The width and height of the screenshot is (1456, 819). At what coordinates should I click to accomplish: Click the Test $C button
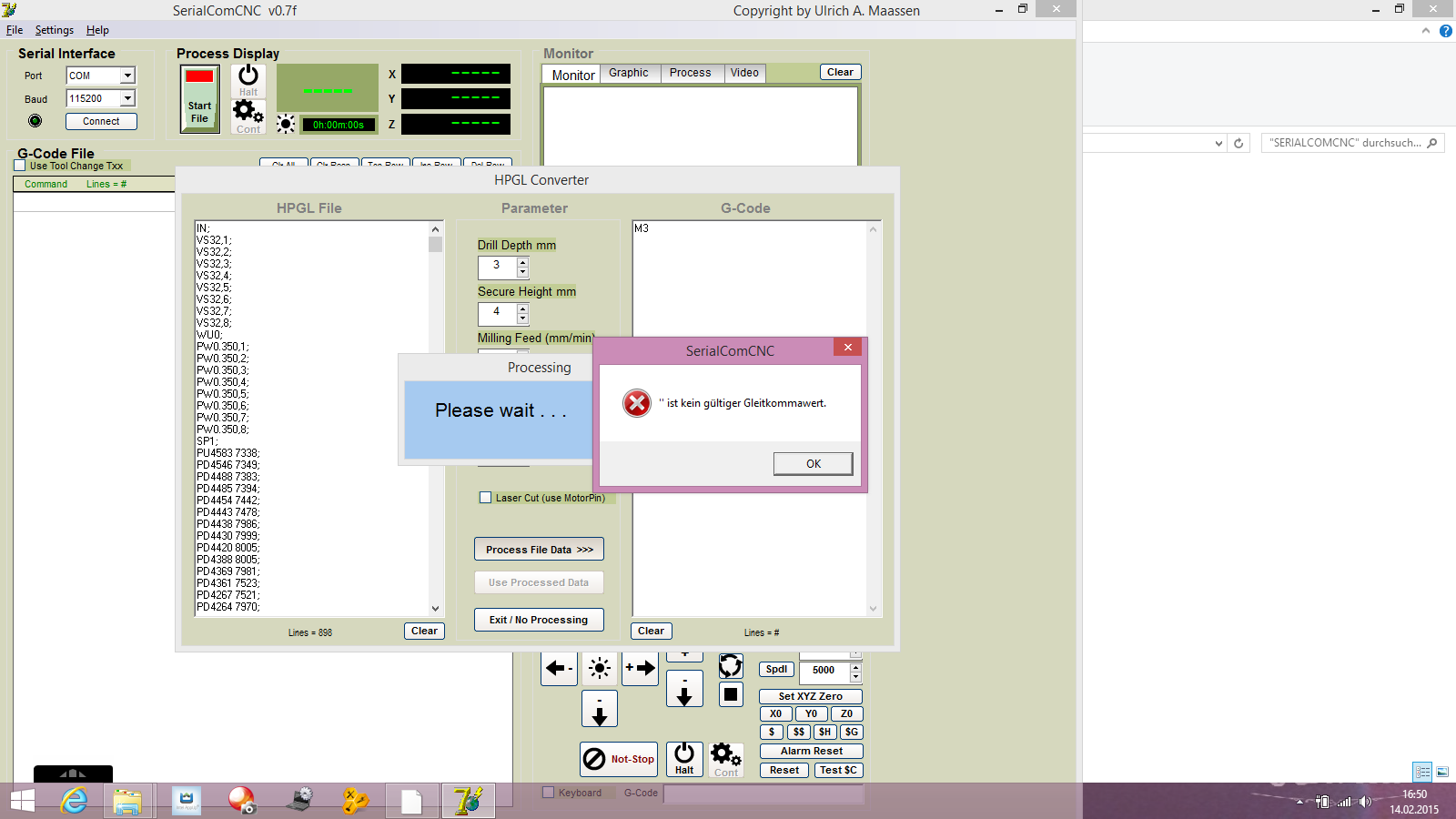(838, 770)
